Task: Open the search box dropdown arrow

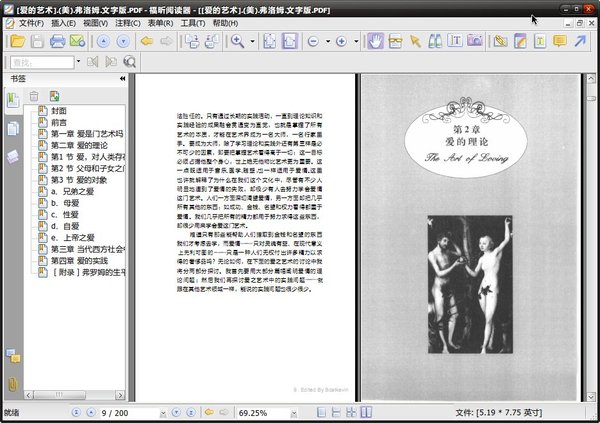Action: [77, 62]
